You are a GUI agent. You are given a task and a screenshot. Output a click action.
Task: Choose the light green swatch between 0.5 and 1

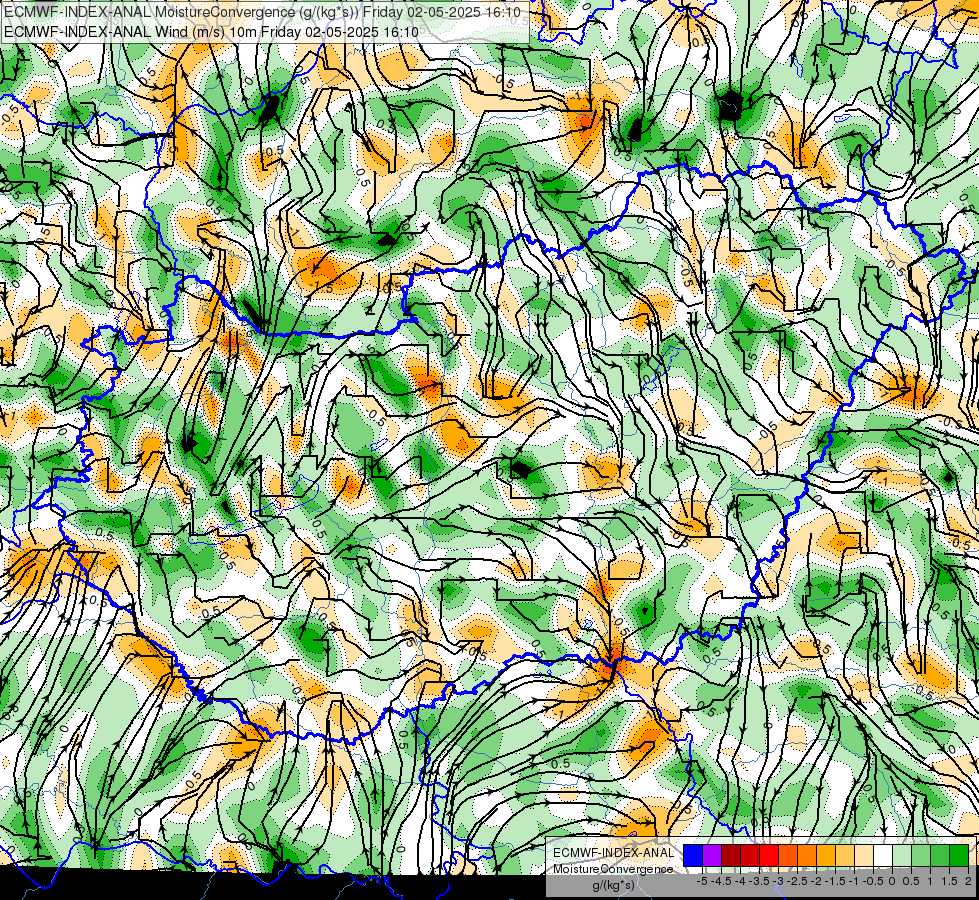pos(921,856)
